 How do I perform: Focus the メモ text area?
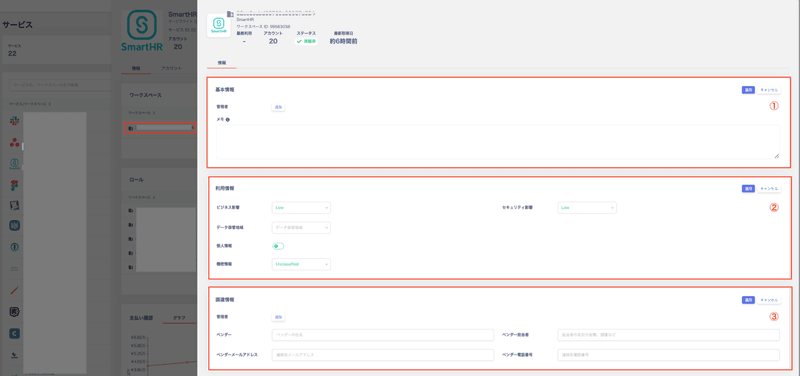point(497,142)
